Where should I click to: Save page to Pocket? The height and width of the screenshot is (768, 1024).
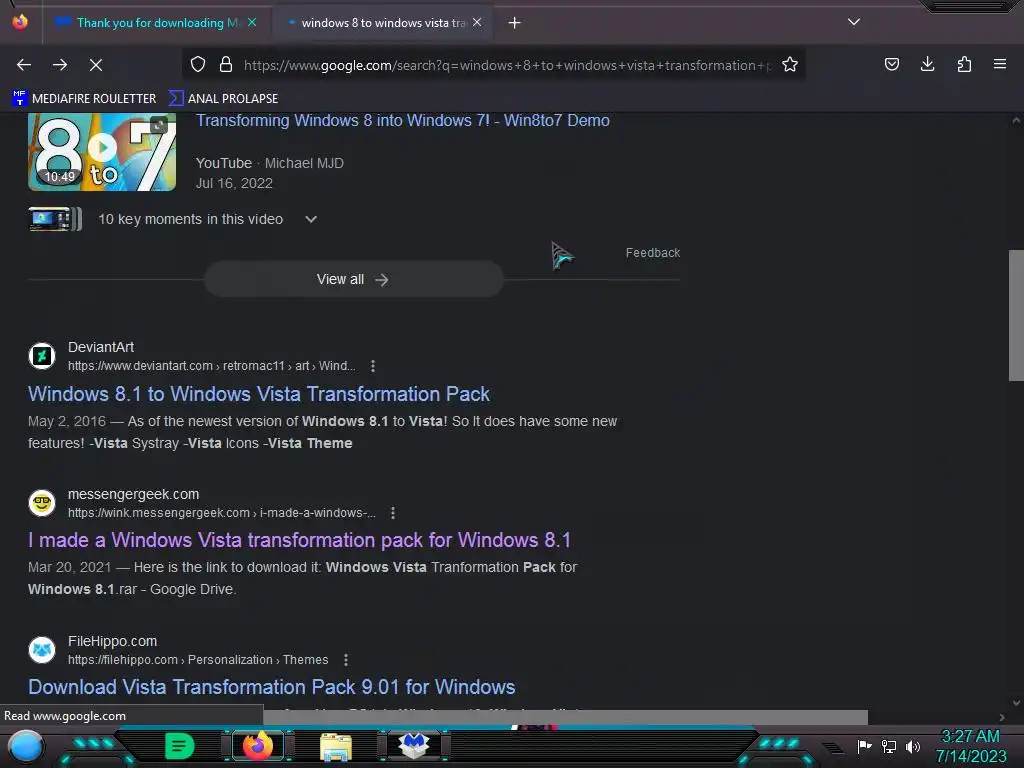[892, 64]
